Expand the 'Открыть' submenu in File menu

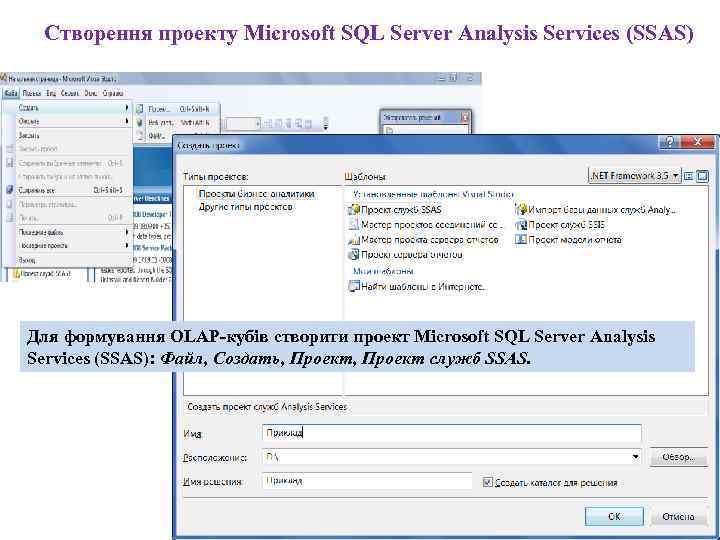(x=68, y=121)
